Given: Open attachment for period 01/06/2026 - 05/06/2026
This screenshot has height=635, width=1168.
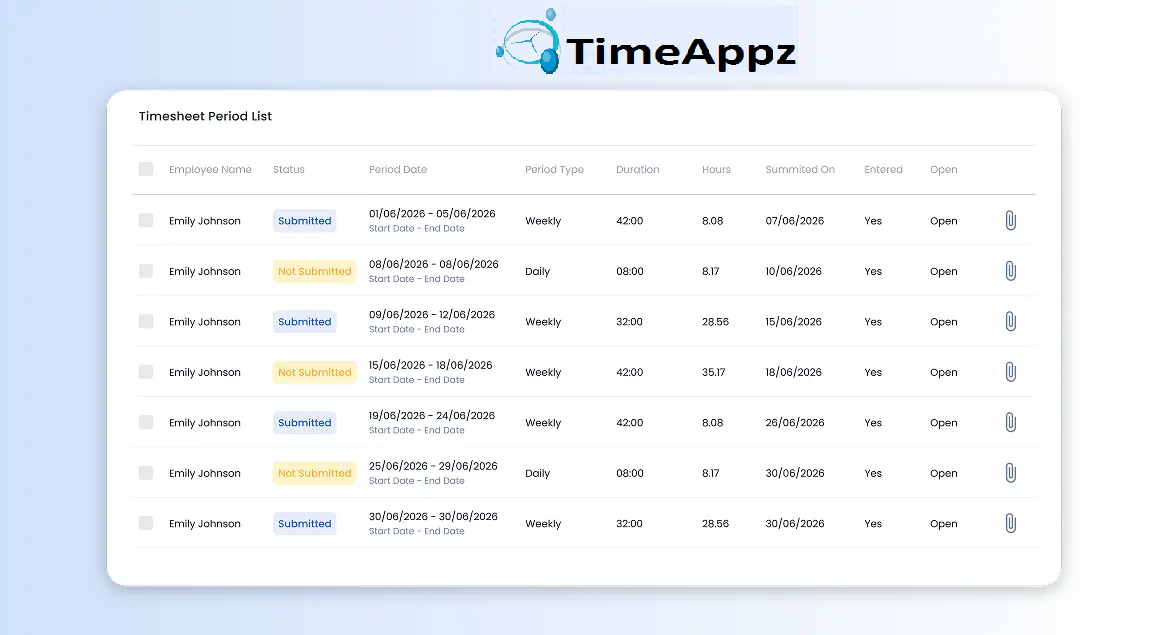Looking at the screenshot, I should [1010, 221].
